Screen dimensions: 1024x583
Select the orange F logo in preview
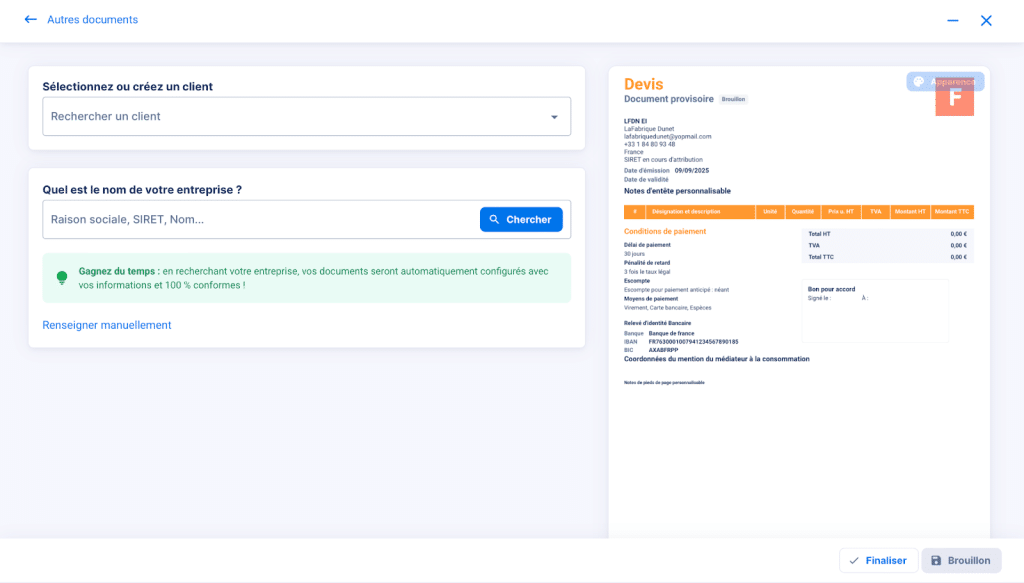tap(955, 101)
